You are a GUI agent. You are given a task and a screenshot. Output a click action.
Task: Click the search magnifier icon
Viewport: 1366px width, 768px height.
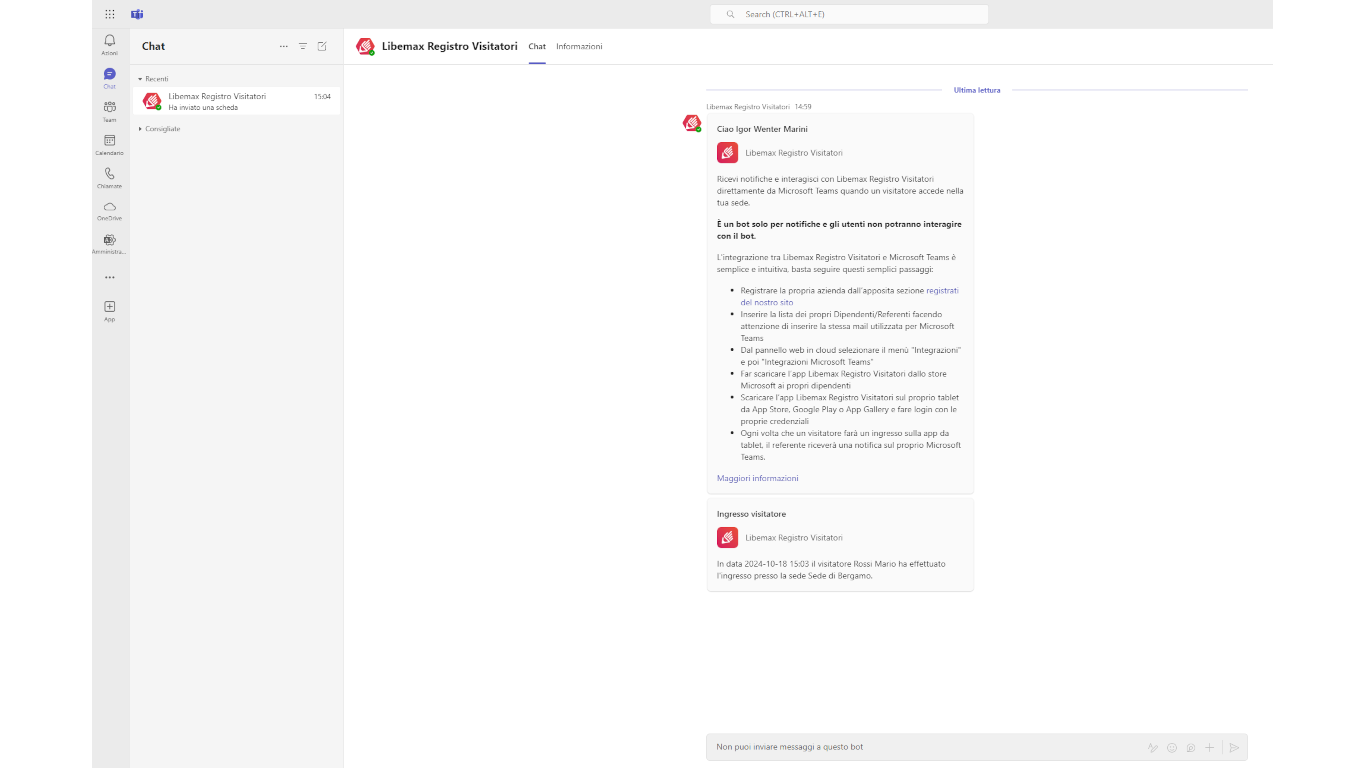click(731, 14)
